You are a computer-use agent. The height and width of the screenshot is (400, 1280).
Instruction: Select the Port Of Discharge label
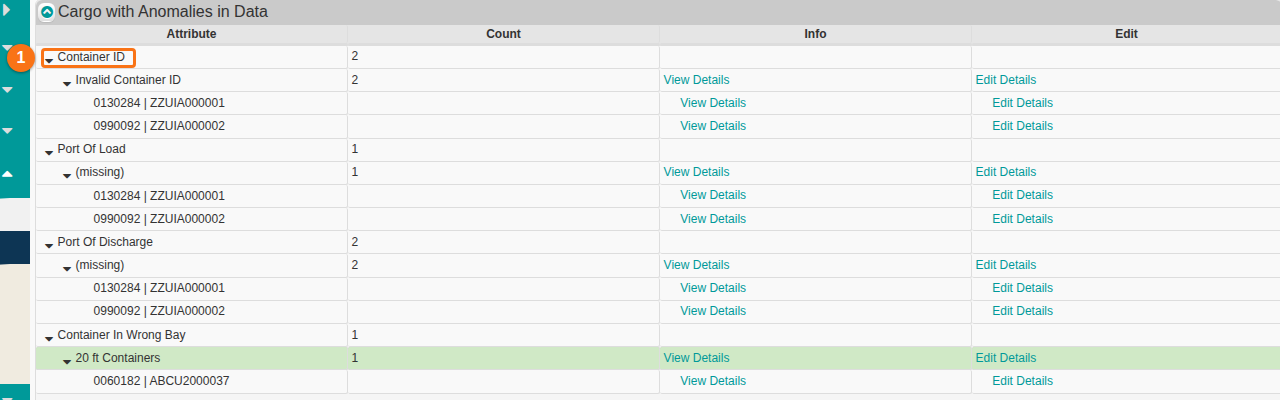tap(105, 242)
